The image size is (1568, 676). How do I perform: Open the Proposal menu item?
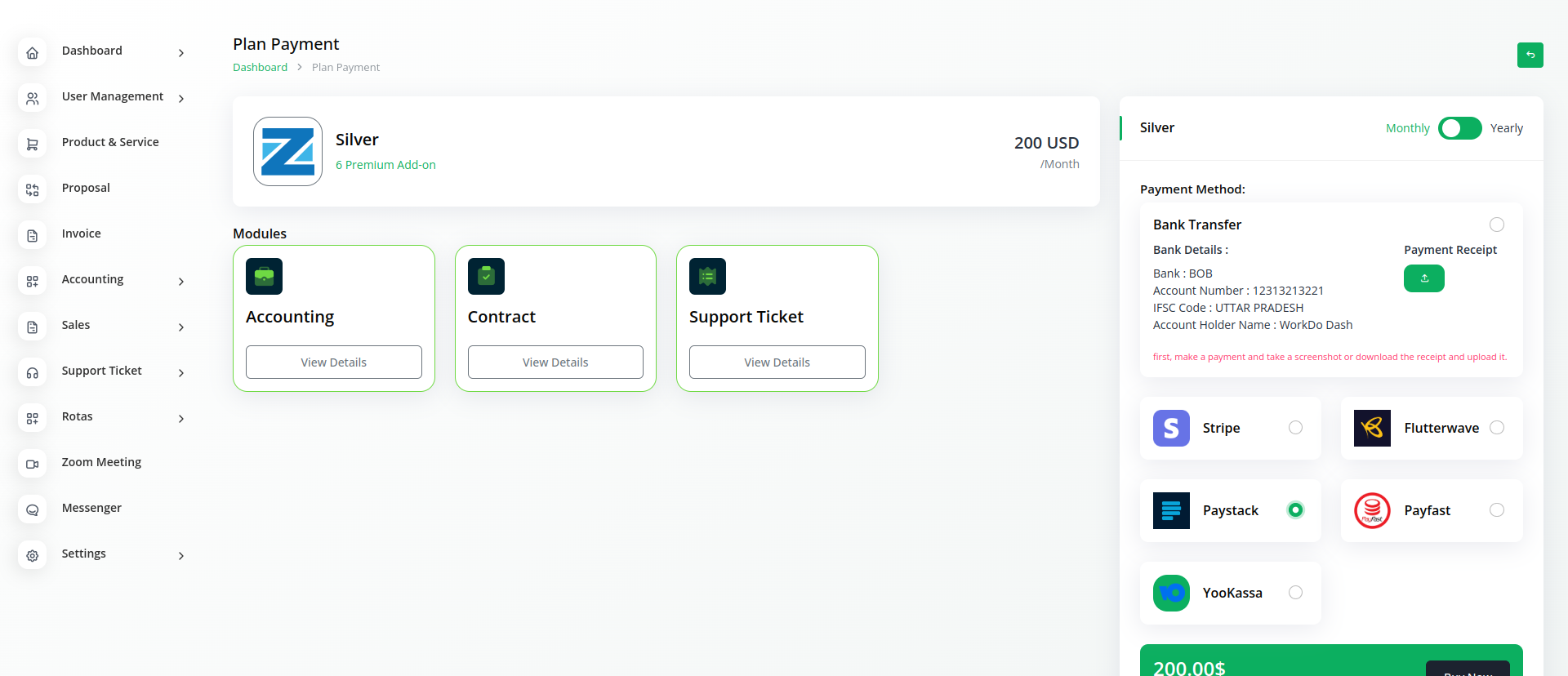point(86,188)
